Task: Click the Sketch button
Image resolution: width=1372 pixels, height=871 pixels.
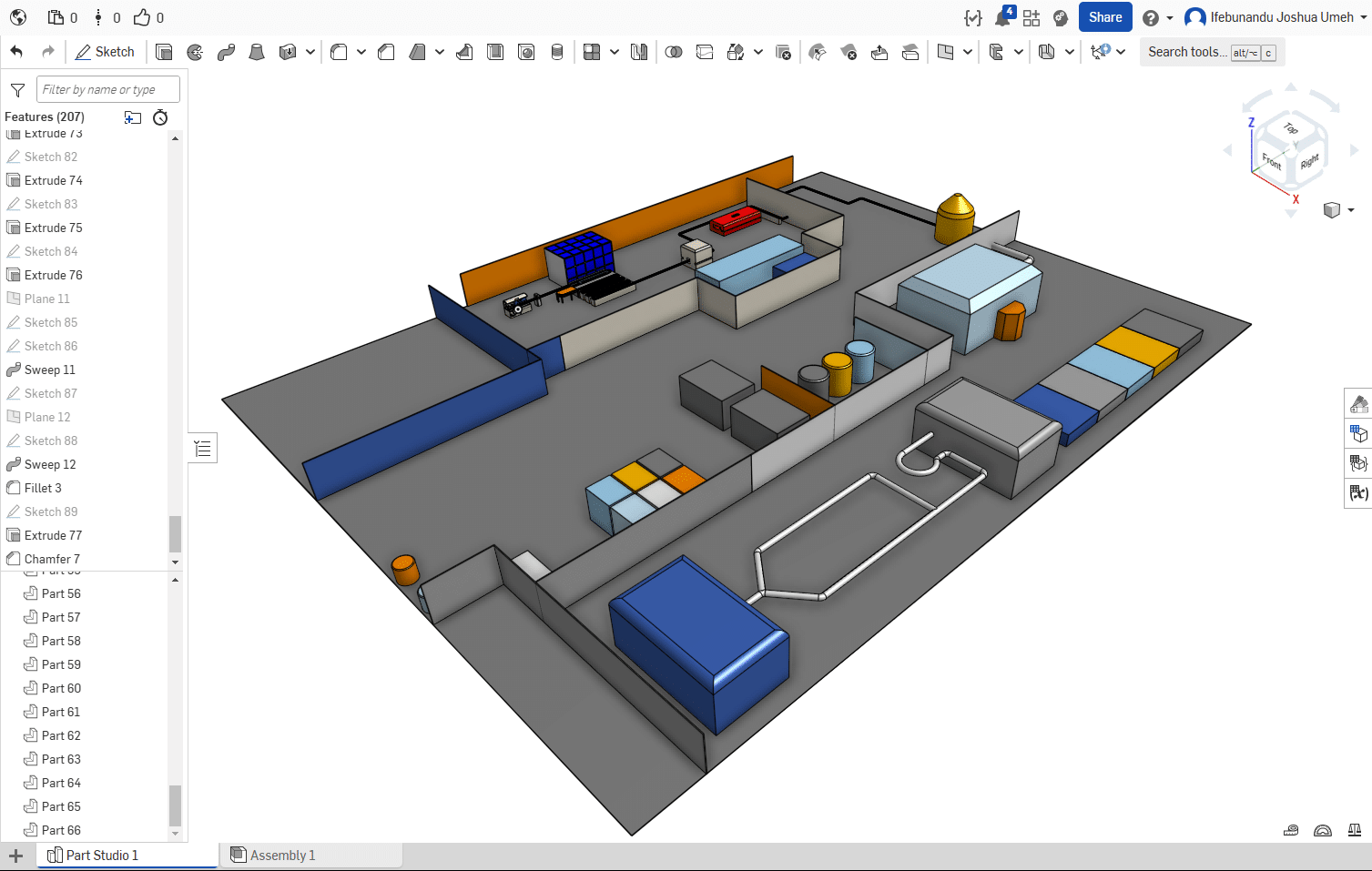Action: tap(105, 52)
